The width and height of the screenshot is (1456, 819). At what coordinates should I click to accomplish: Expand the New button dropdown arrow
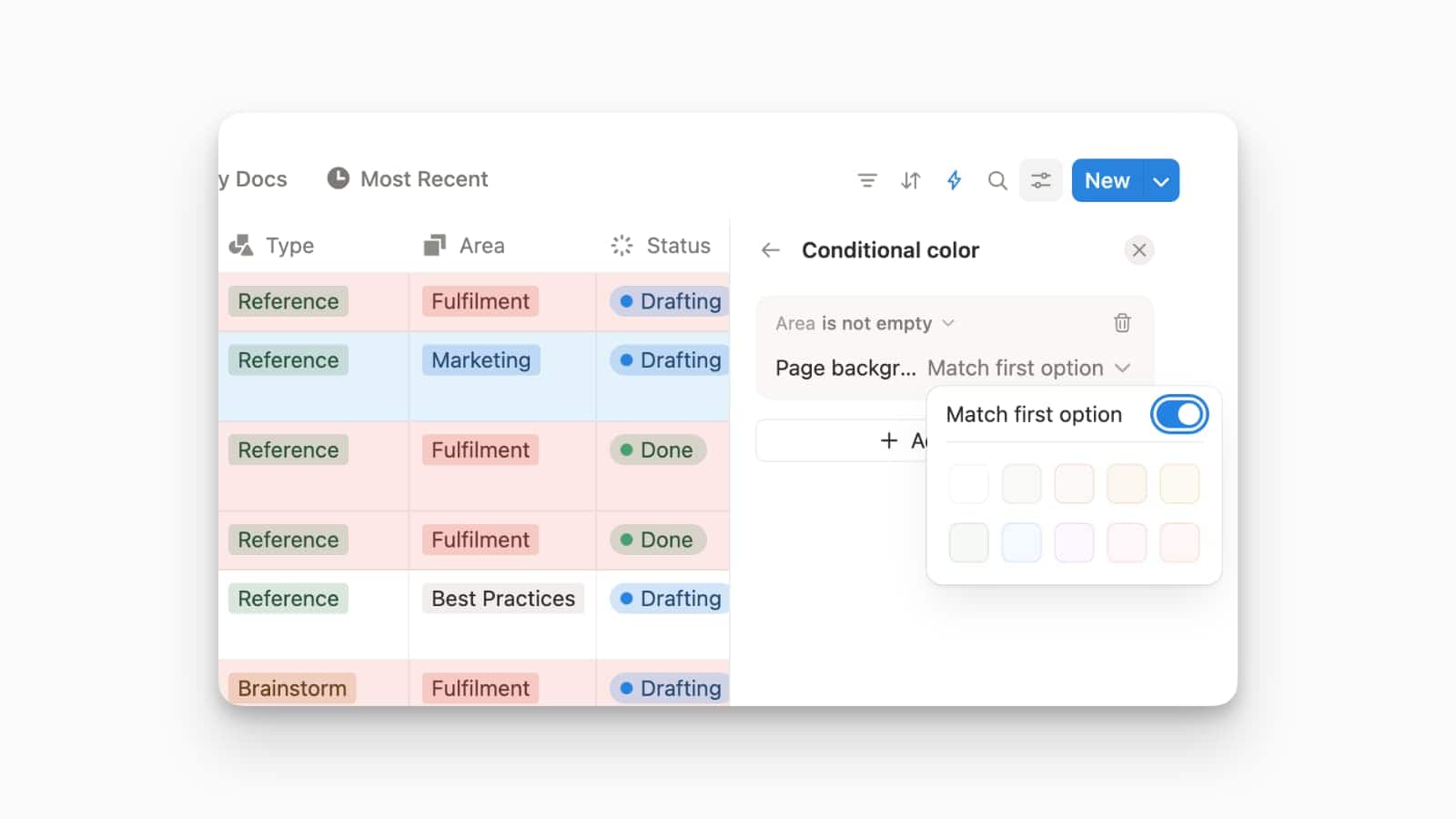(1161, 181)
